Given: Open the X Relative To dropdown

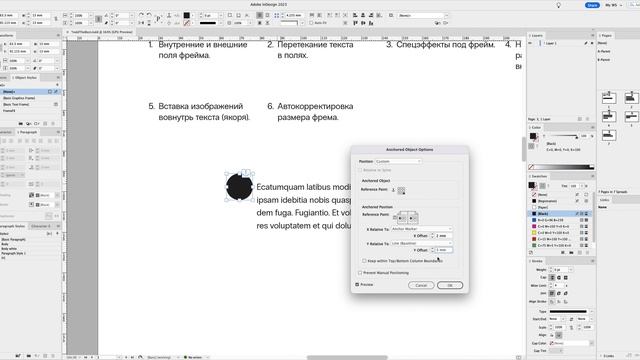Looking at the screenshot, I should (421, 229).
